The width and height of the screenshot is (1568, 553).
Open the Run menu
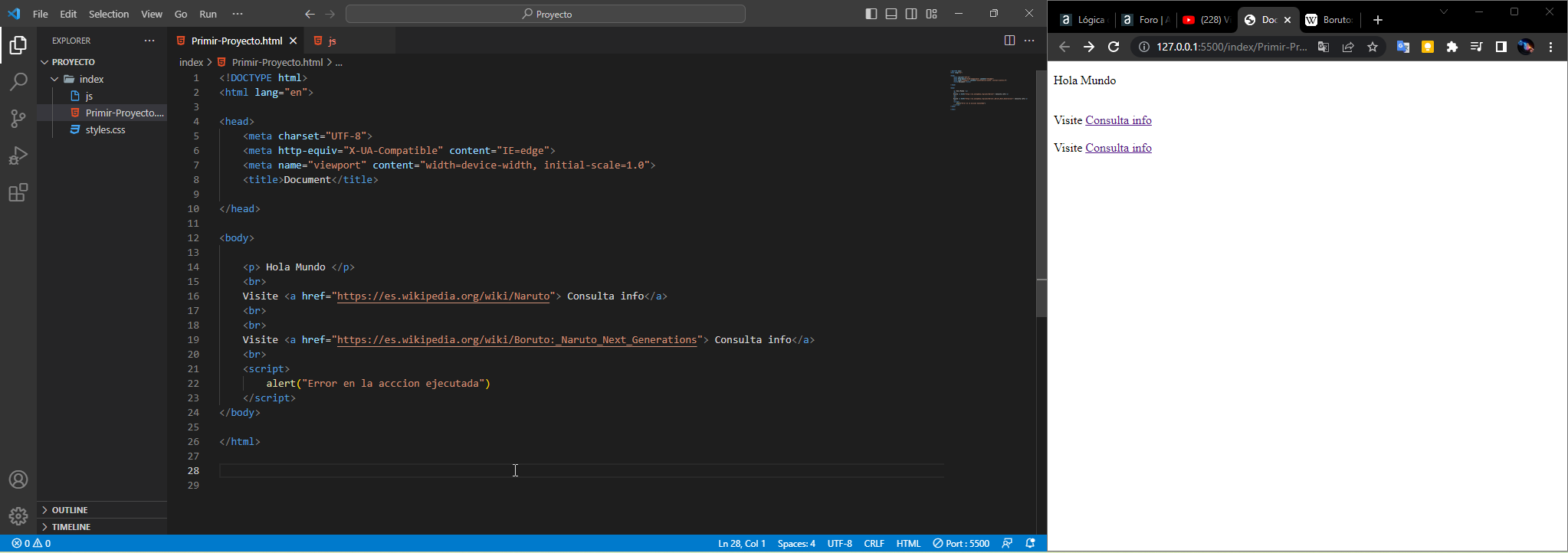tap(208, 14)
